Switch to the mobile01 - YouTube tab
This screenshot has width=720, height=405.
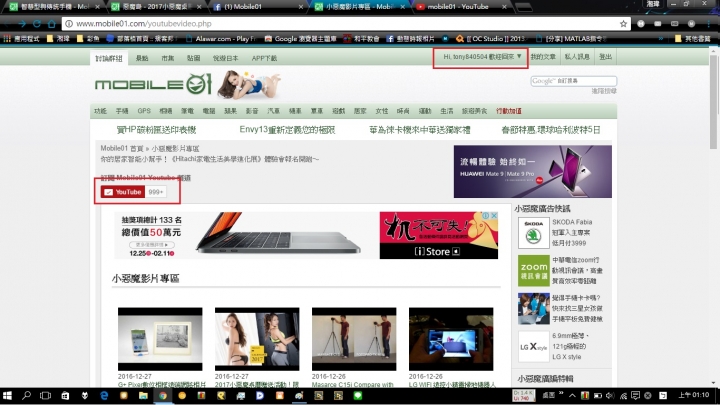(461, 7)
